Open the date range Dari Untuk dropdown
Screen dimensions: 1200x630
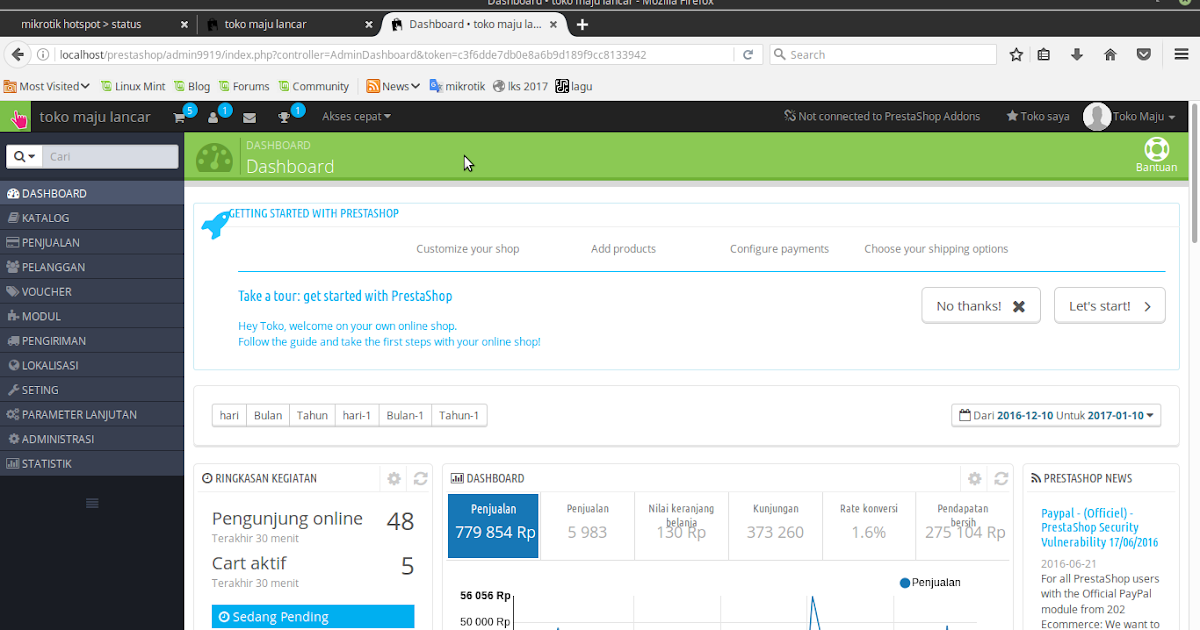1056,415
